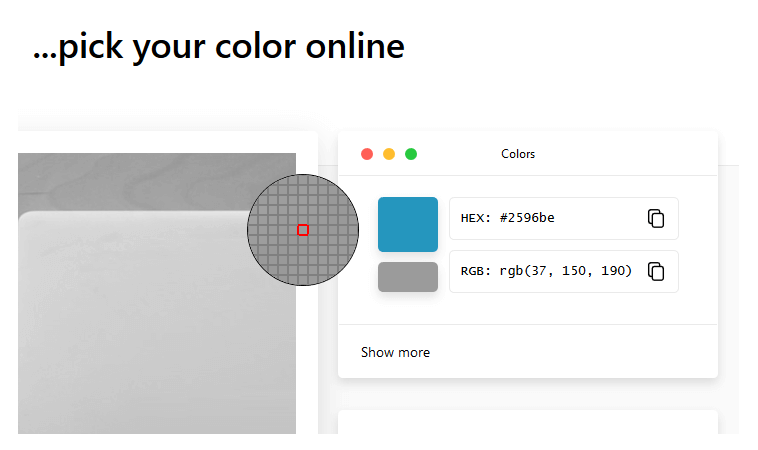Select the blue selected color swatch
758x450 pixels.
coord(408,224)
